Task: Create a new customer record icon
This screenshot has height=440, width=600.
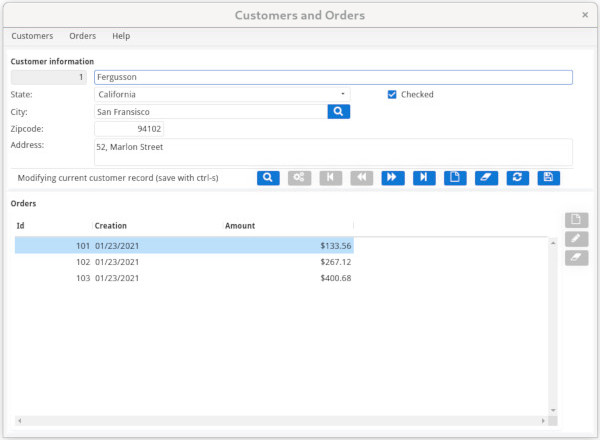Action: point(455,178)
